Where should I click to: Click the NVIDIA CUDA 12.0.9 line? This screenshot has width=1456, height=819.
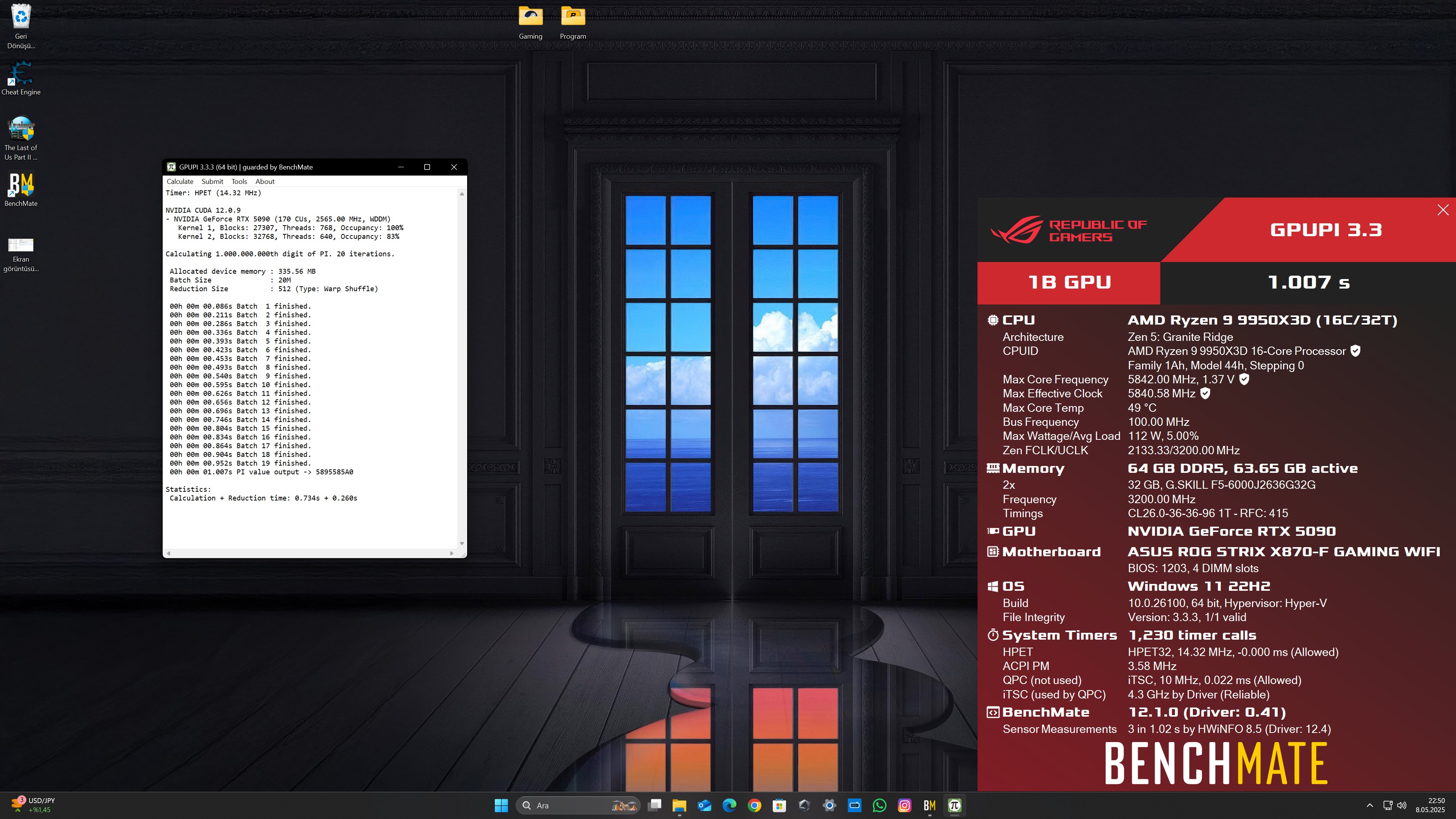pyautogui.click(x=203, y=210)
